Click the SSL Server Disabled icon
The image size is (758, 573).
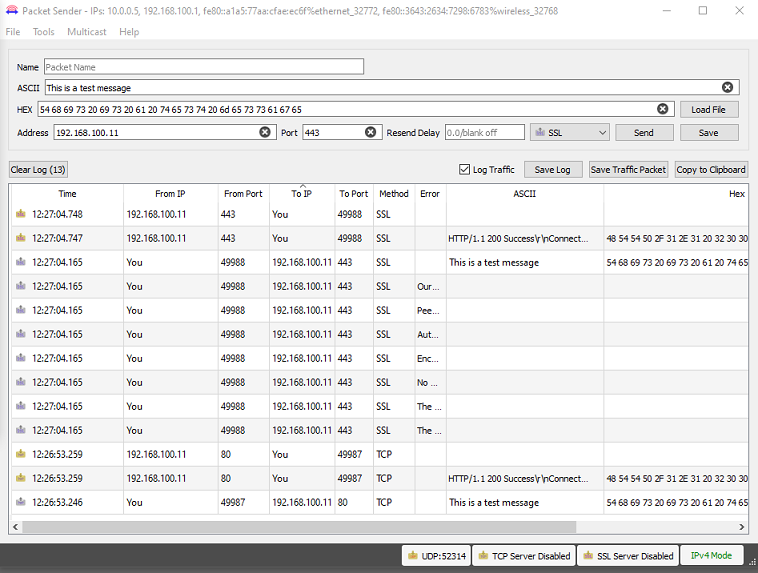click(588, 556)
